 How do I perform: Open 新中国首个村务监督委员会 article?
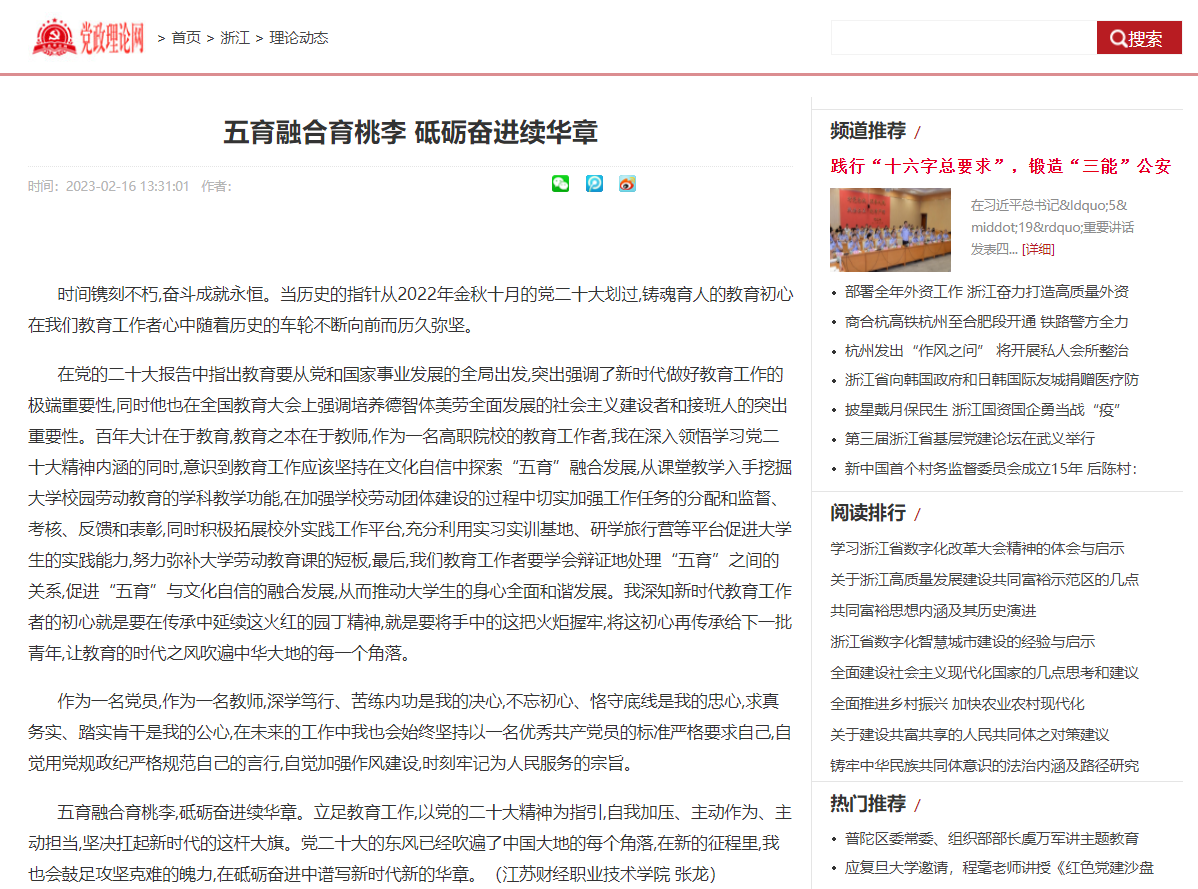click(x=991, y=468)
